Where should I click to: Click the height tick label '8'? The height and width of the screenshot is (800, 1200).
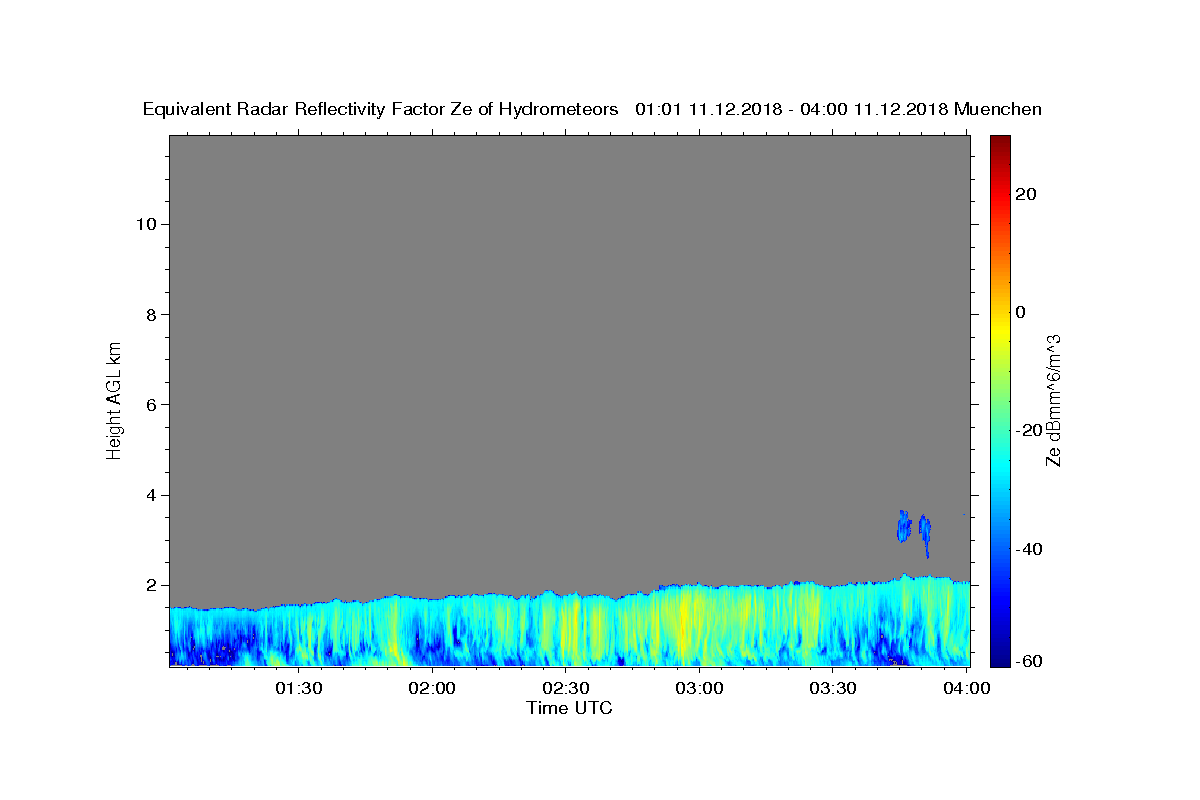pyautogui.click(x=151, y=314)
